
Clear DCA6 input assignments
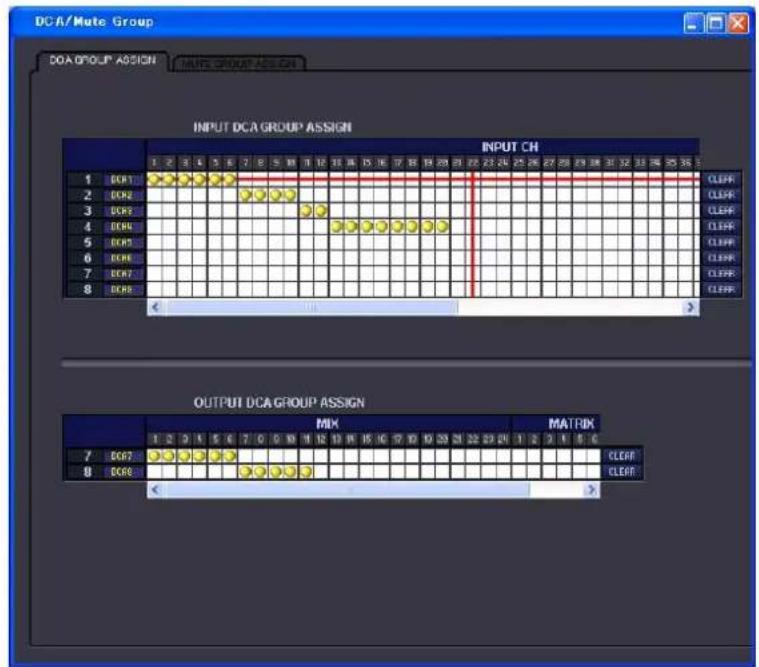click(x=721, y=258)
